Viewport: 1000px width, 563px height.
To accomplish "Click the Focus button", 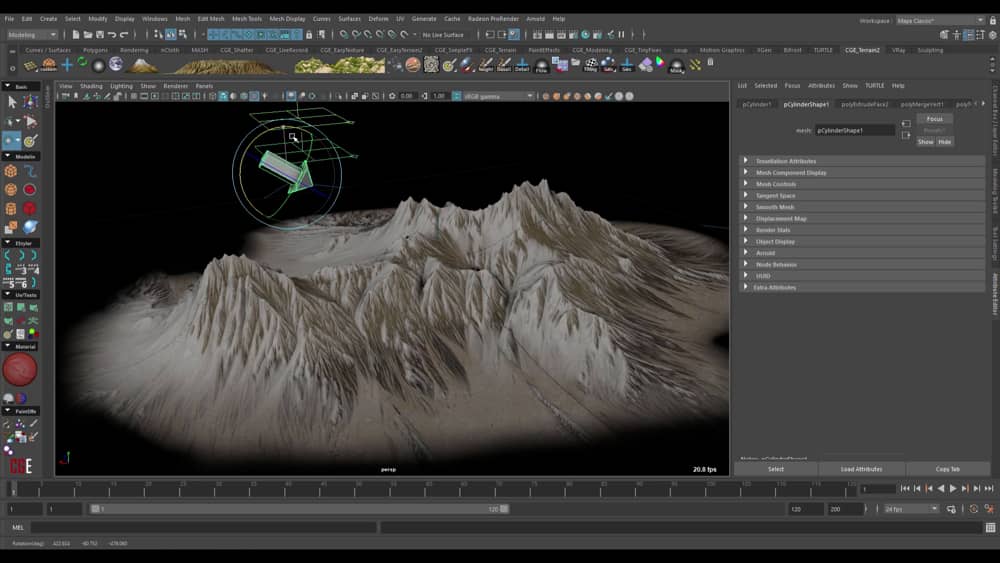I will coord(934,119).
